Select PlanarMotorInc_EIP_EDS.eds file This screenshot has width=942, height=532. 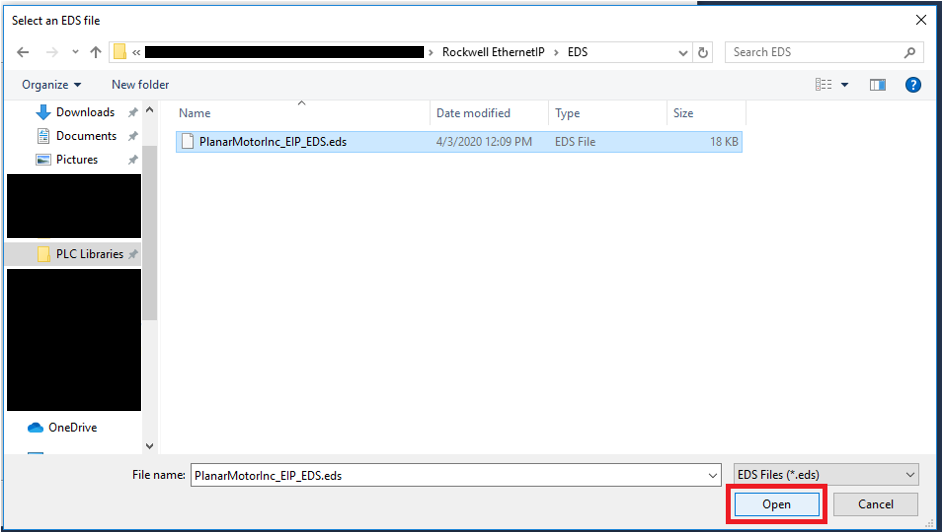(x=272, y=142)
